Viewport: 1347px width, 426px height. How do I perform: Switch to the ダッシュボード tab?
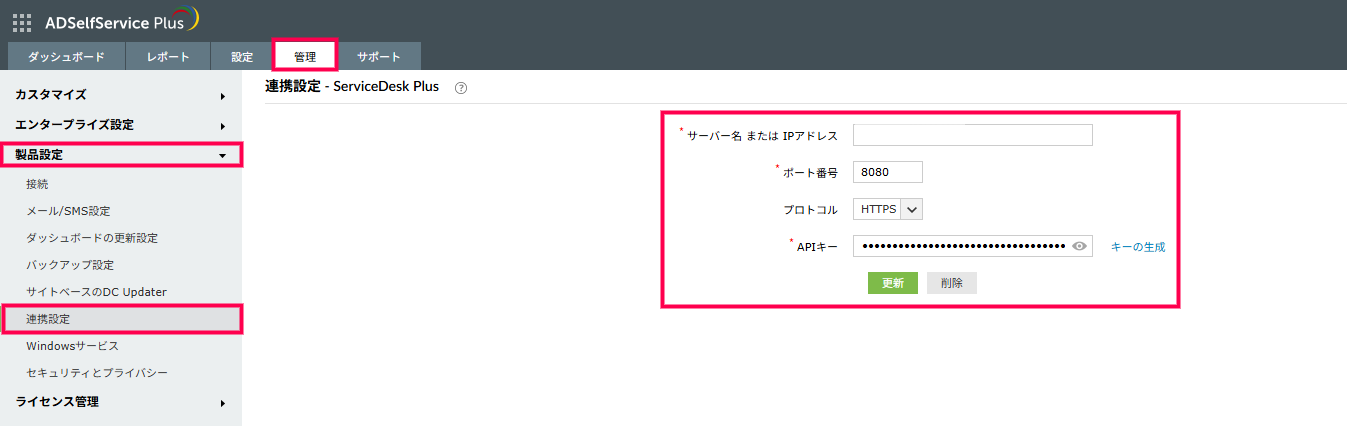pos(66,57)
